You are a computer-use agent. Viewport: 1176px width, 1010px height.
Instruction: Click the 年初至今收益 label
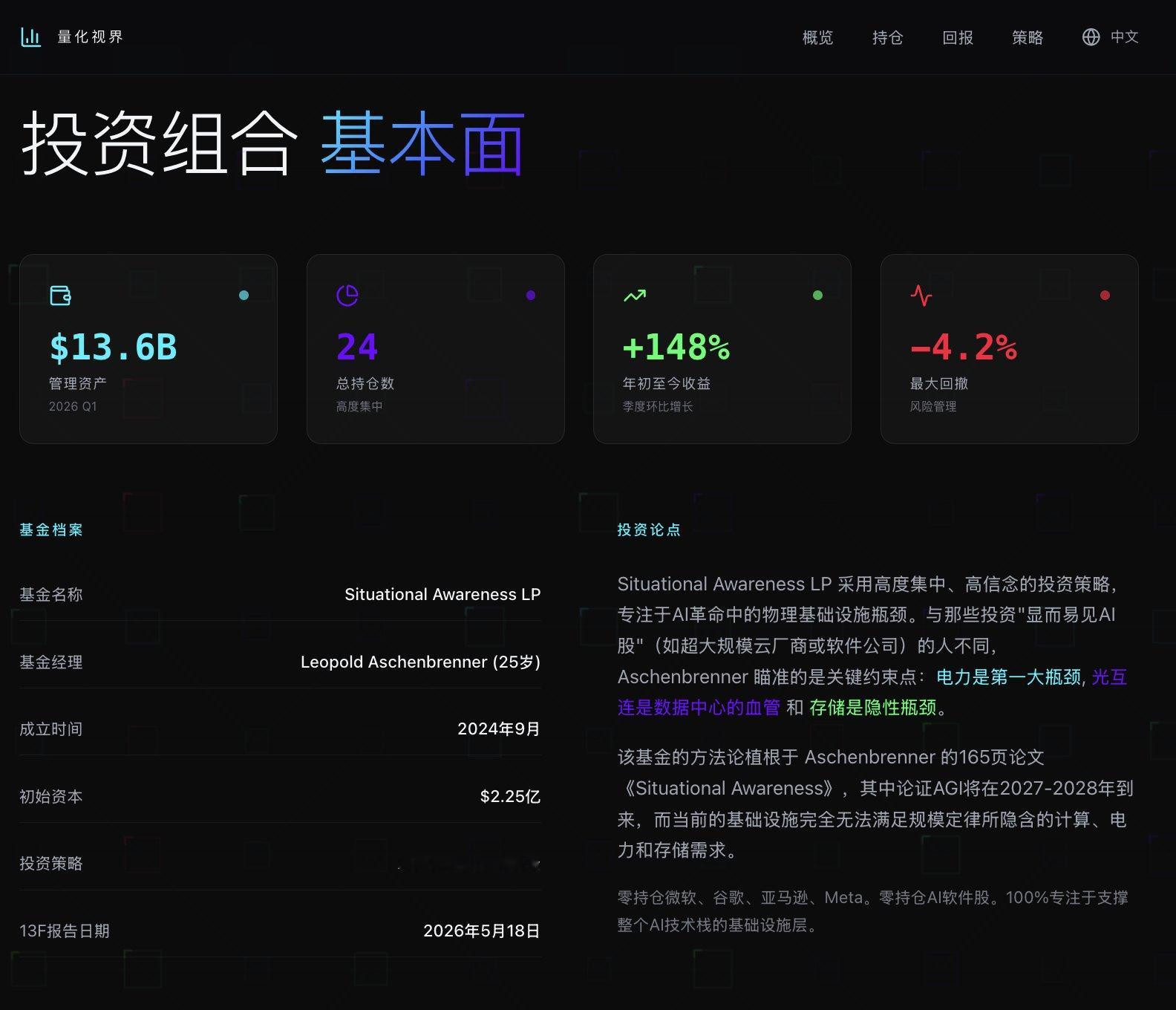pos(667,383)
